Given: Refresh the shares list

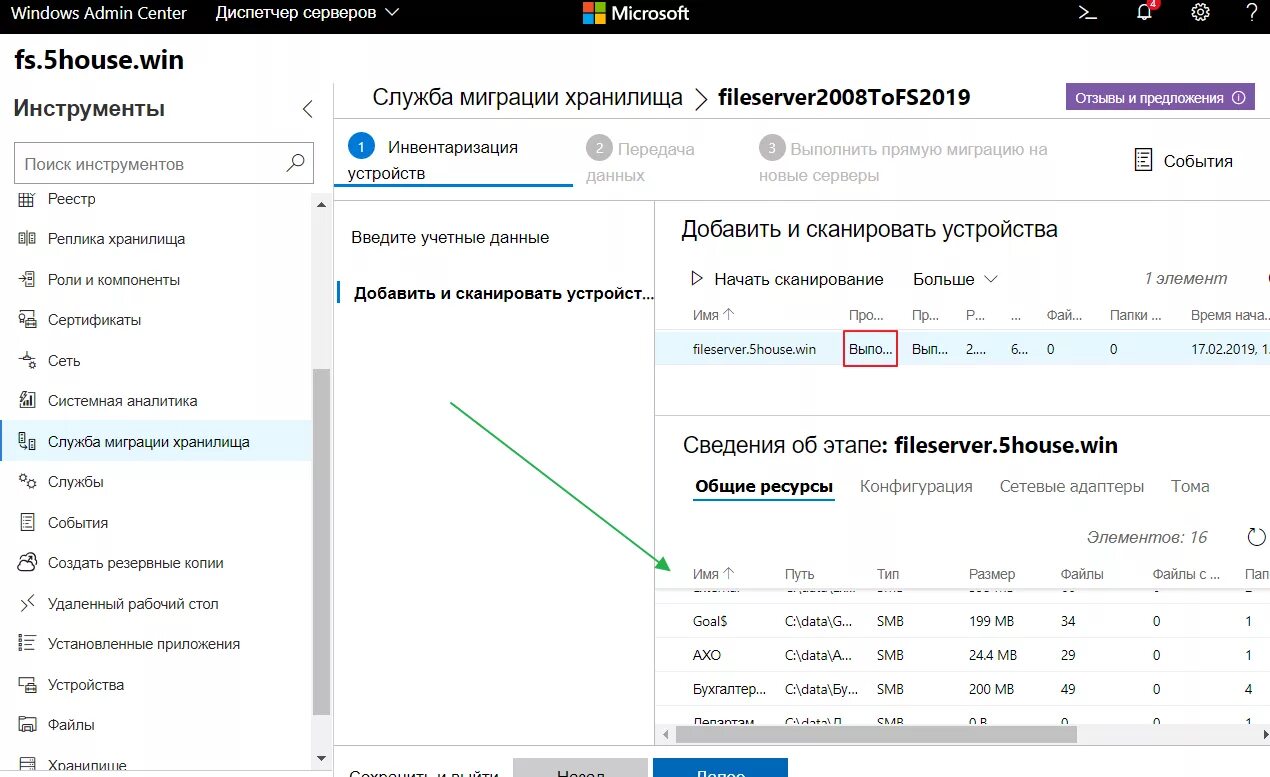Looking at the screenshot, I should (x=1256, y=537).
